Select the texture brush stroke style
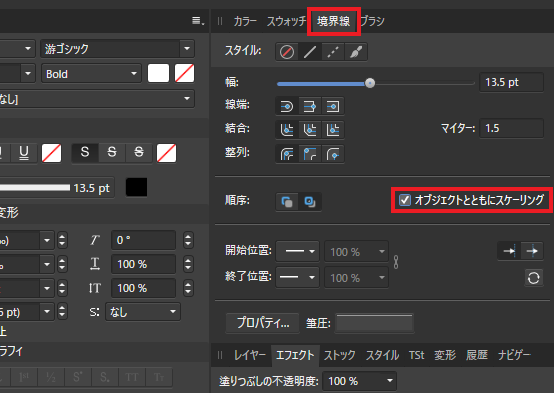Viewport: 555px width, 393px height. (x=356, y=52)
